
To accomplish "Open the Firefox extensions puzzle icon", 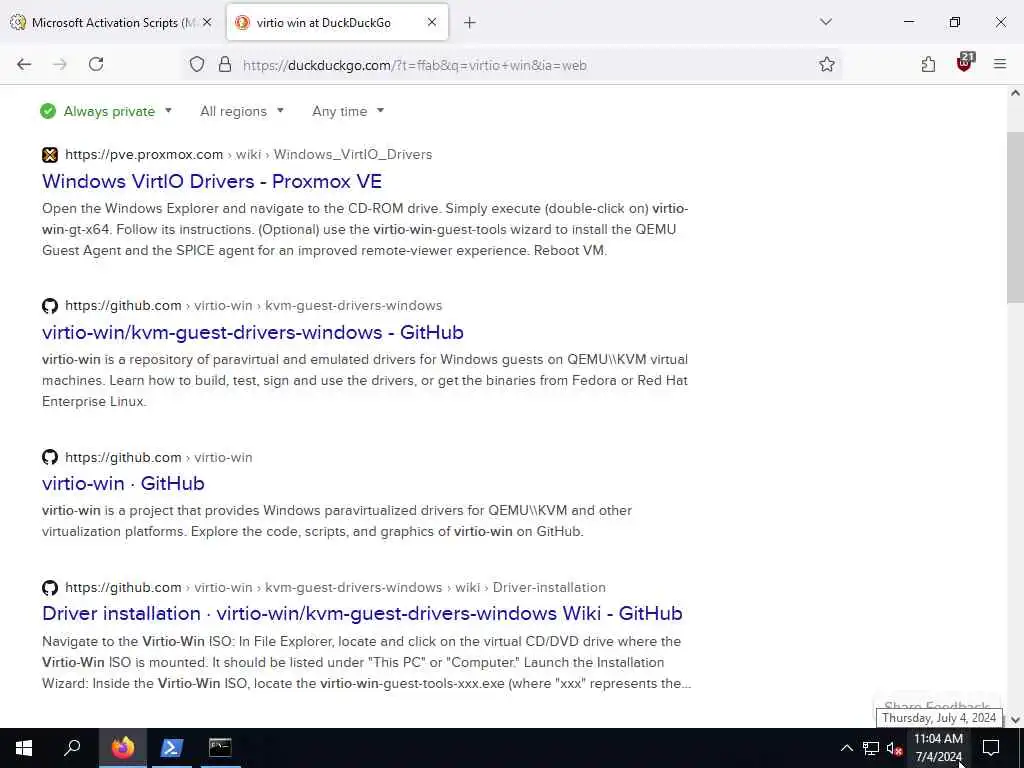I will pos(928,65).
